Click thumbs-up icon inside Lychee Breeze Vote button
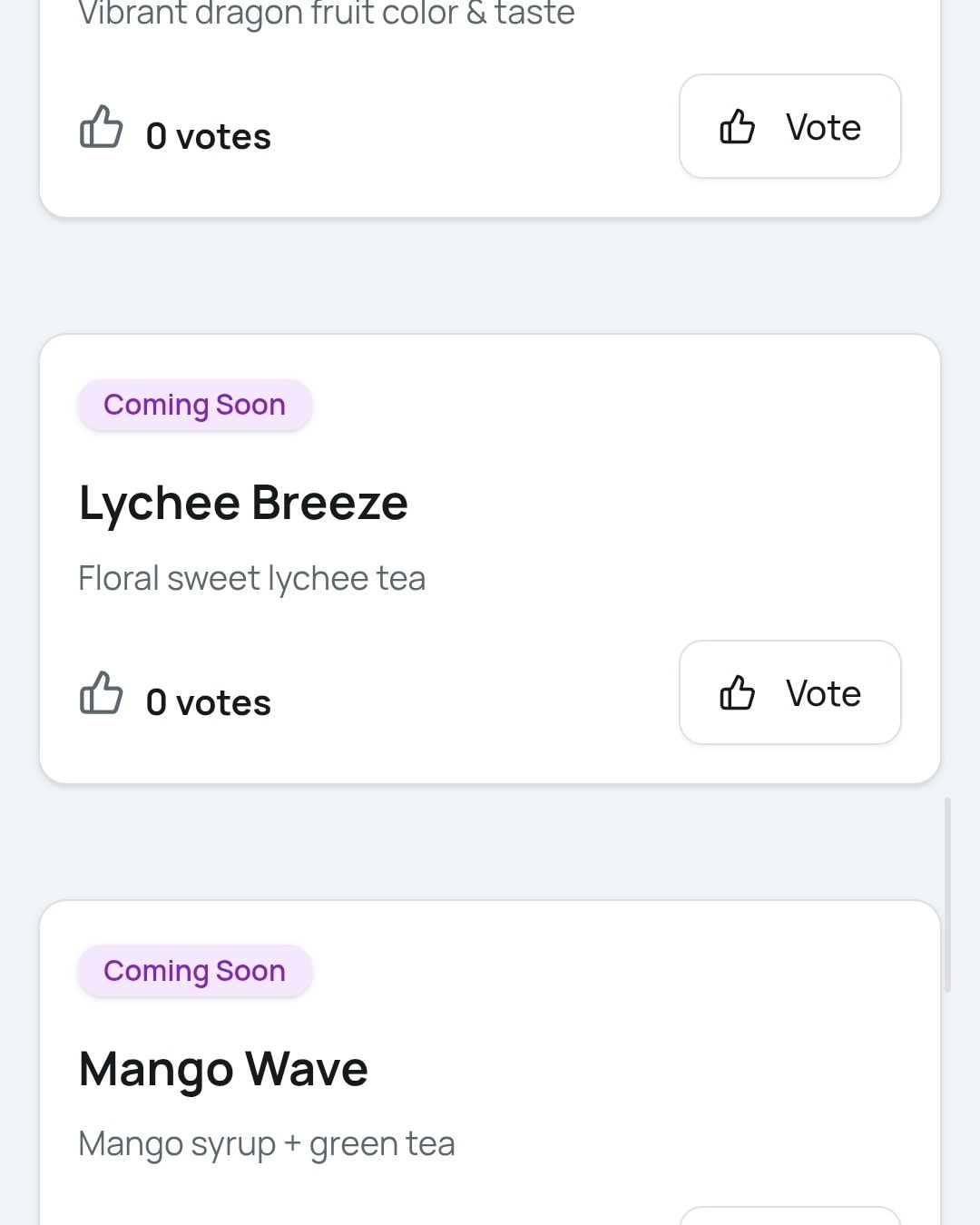 (x=737, y=693)
